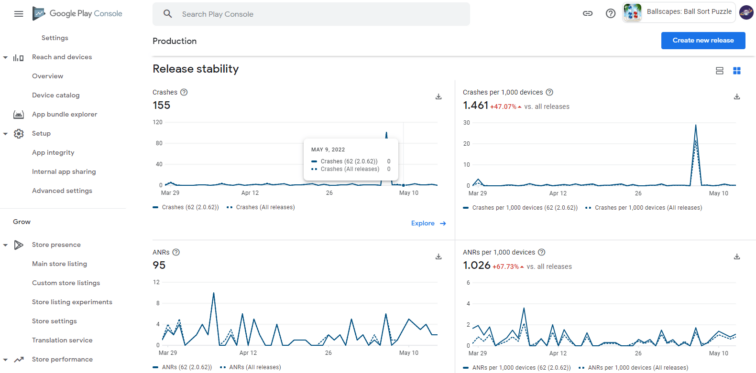
Task: Download ANRs per 1,000 devices data
Action: point(737,256)
